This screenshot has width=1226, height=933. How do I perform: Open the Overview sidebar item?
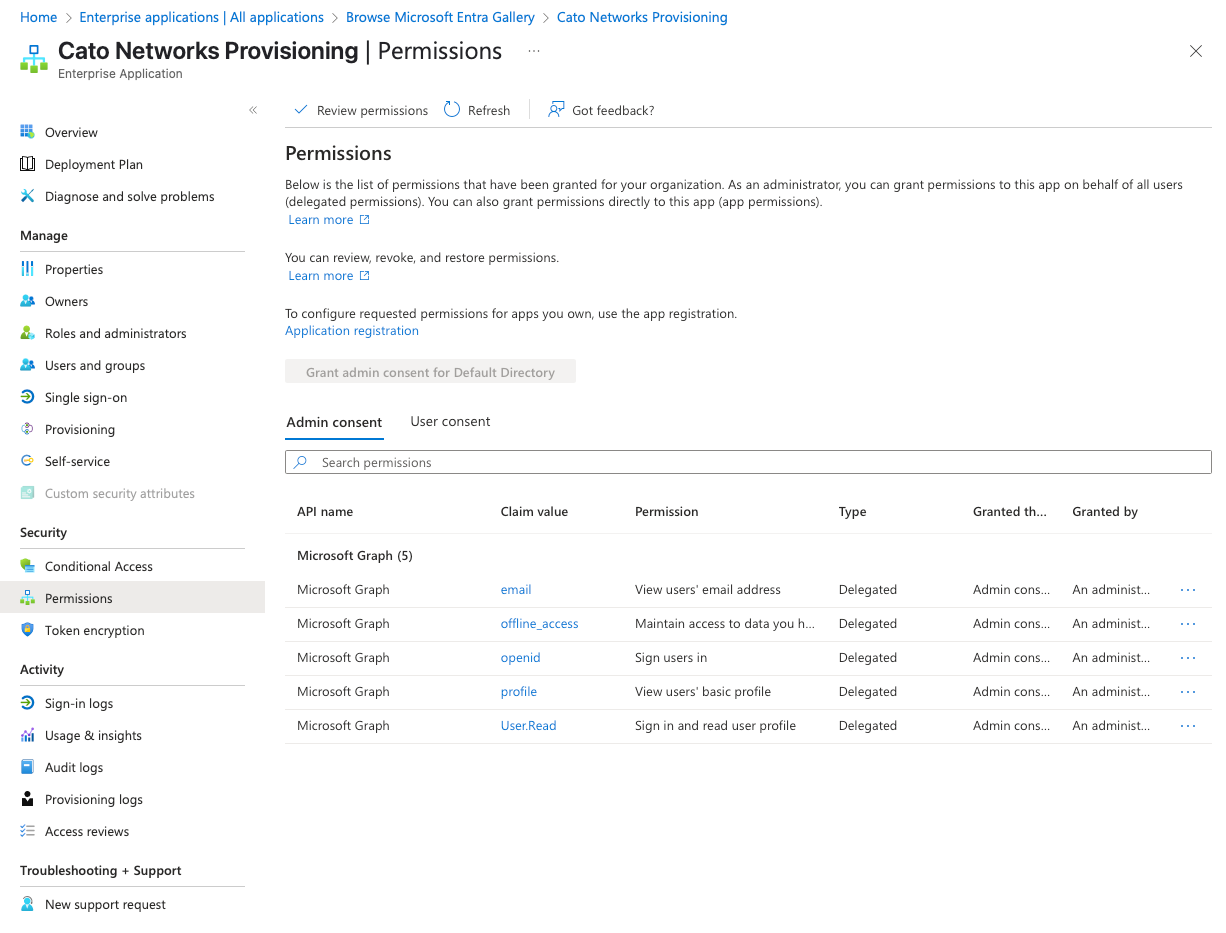pyautogui.click(x=71, y=132)
